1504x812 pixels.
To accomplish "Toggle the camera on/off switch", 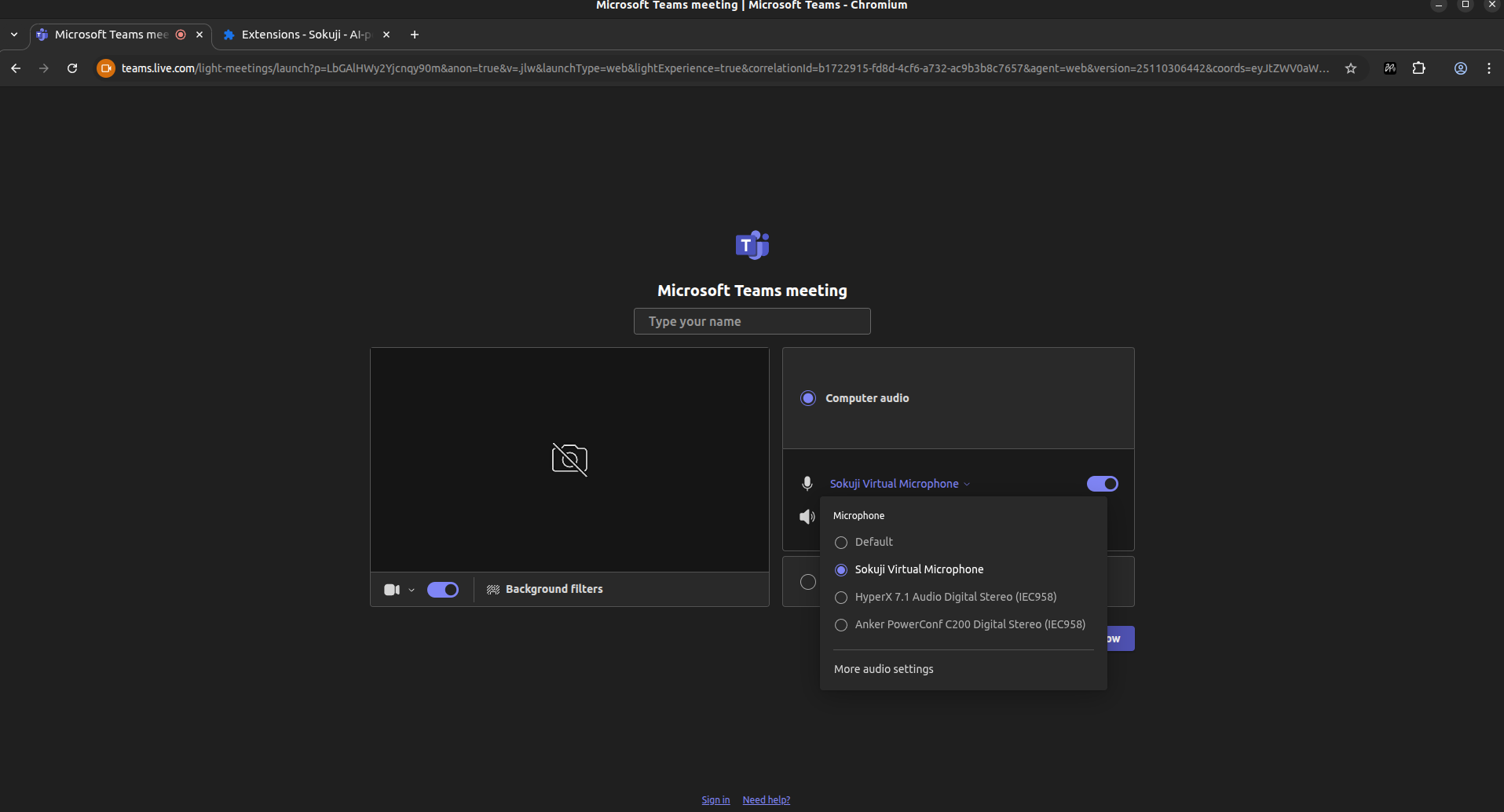I will pyautogui.click(x=443, y=590).
